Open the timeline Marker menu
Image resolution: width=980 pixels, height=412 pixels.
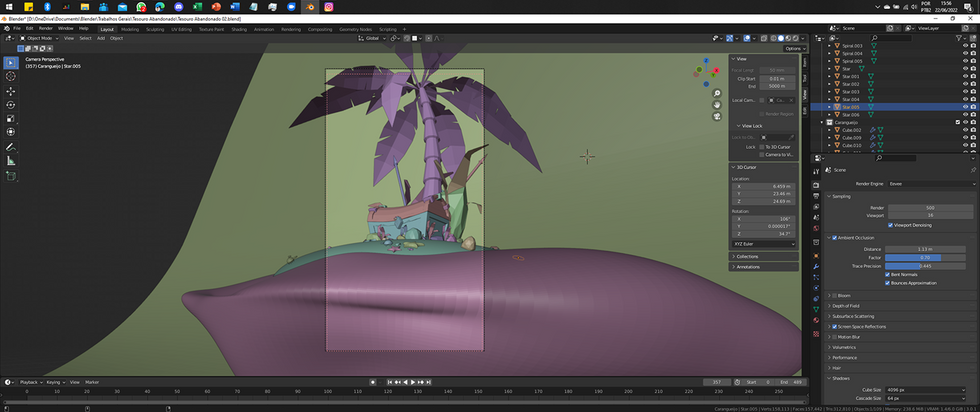[x=92, y=382]
